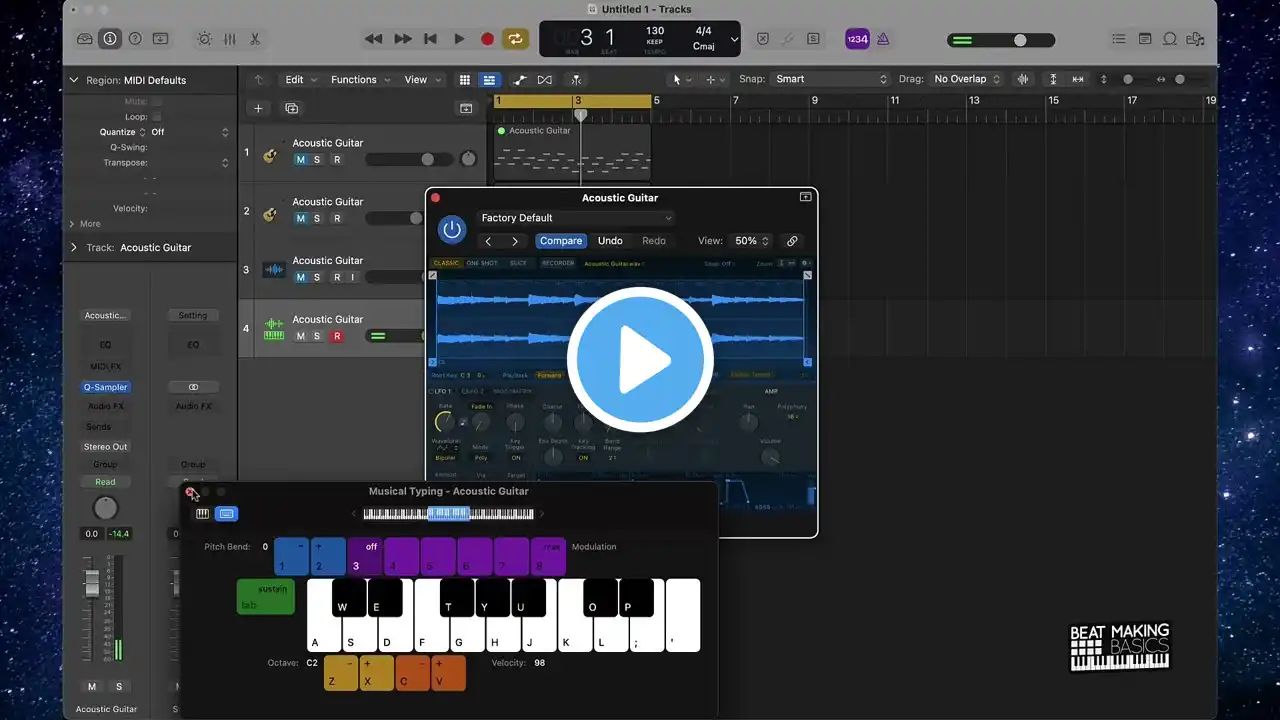Click the Q-Sampler instrument slot in channel strip
1280x720 pixels.
click(x=105, y=387)
